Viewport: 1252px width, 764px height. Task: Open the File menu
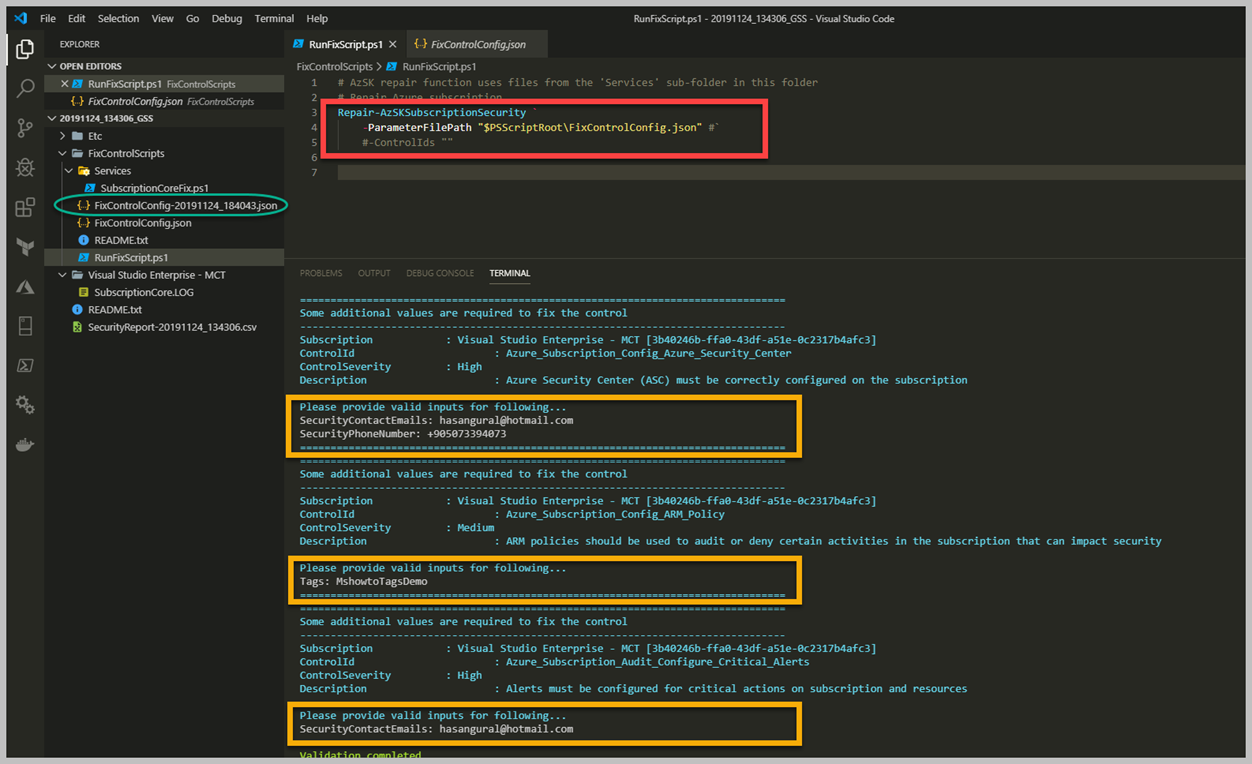48,18
